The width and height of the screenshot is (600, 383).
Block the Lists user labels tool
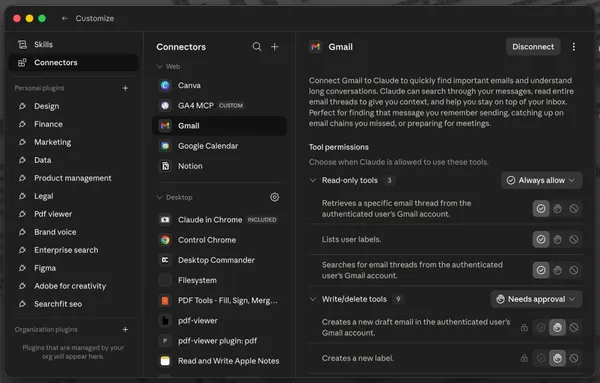pyautogui.click(x=574, y=240)
